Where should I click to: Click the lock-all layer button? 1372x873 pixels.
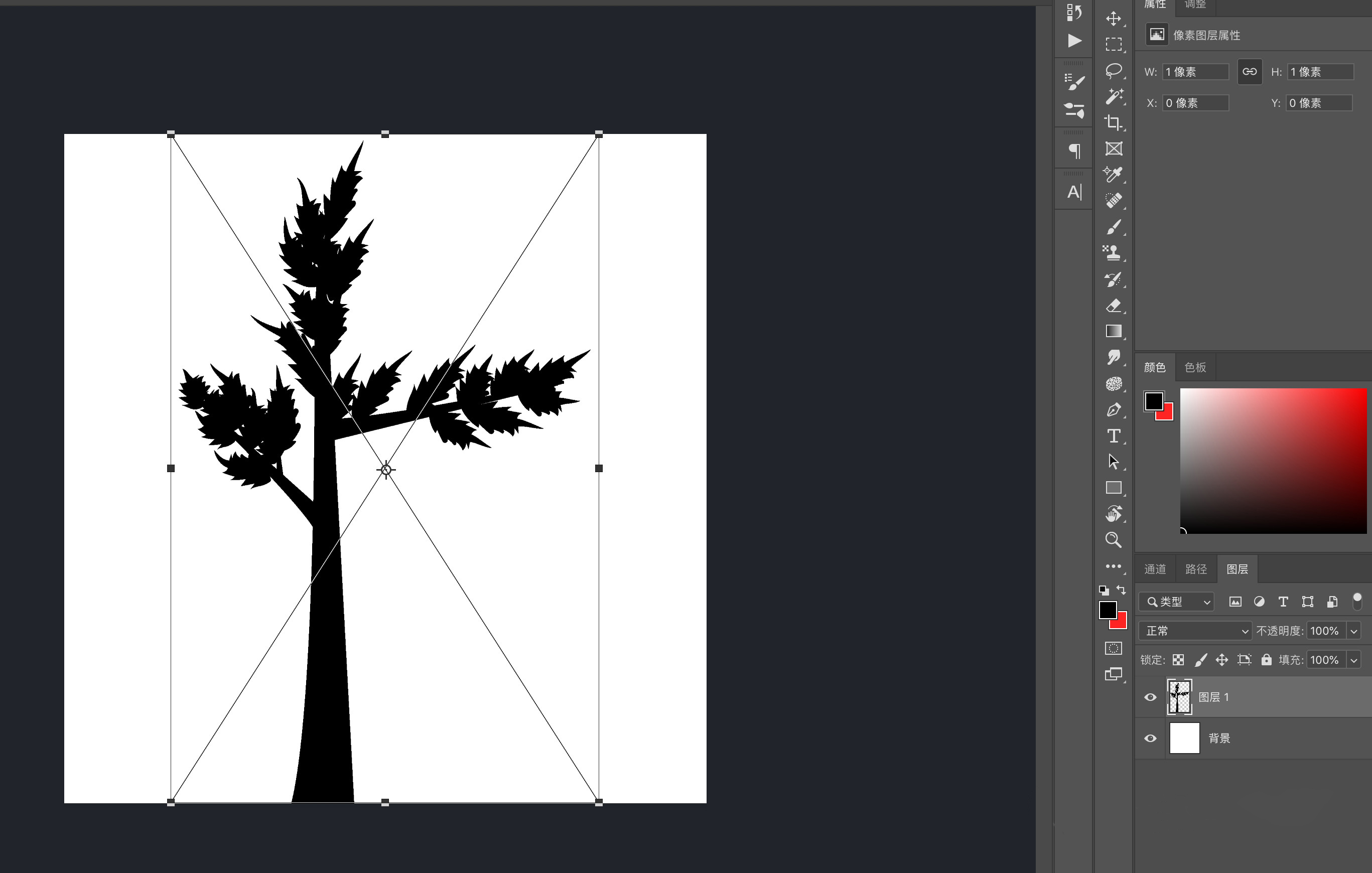click(1266, 659)
